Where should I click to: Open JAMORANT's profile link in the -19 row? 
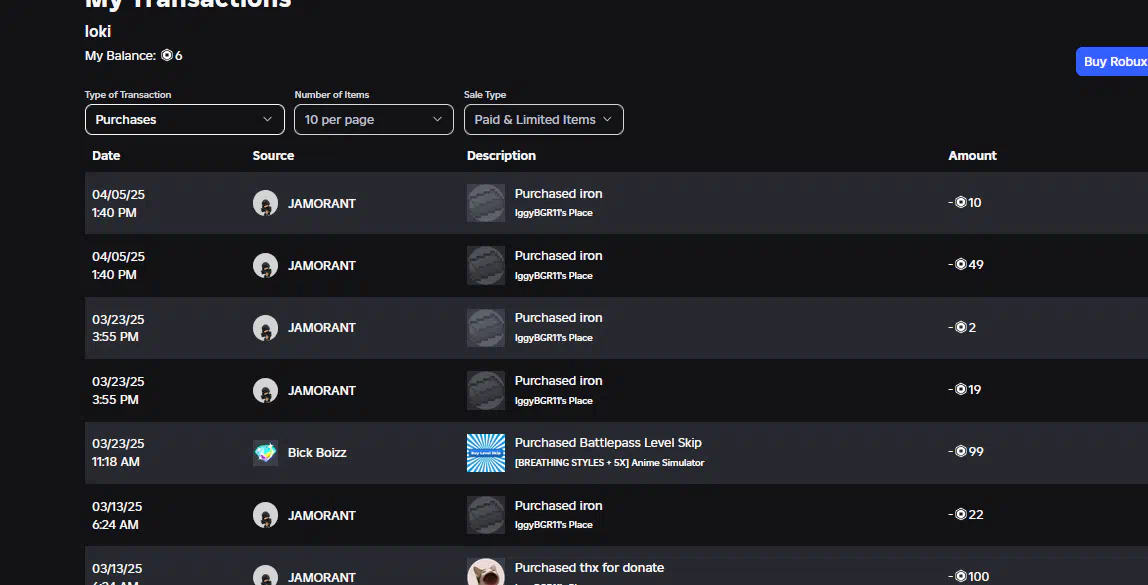[321, 391]
